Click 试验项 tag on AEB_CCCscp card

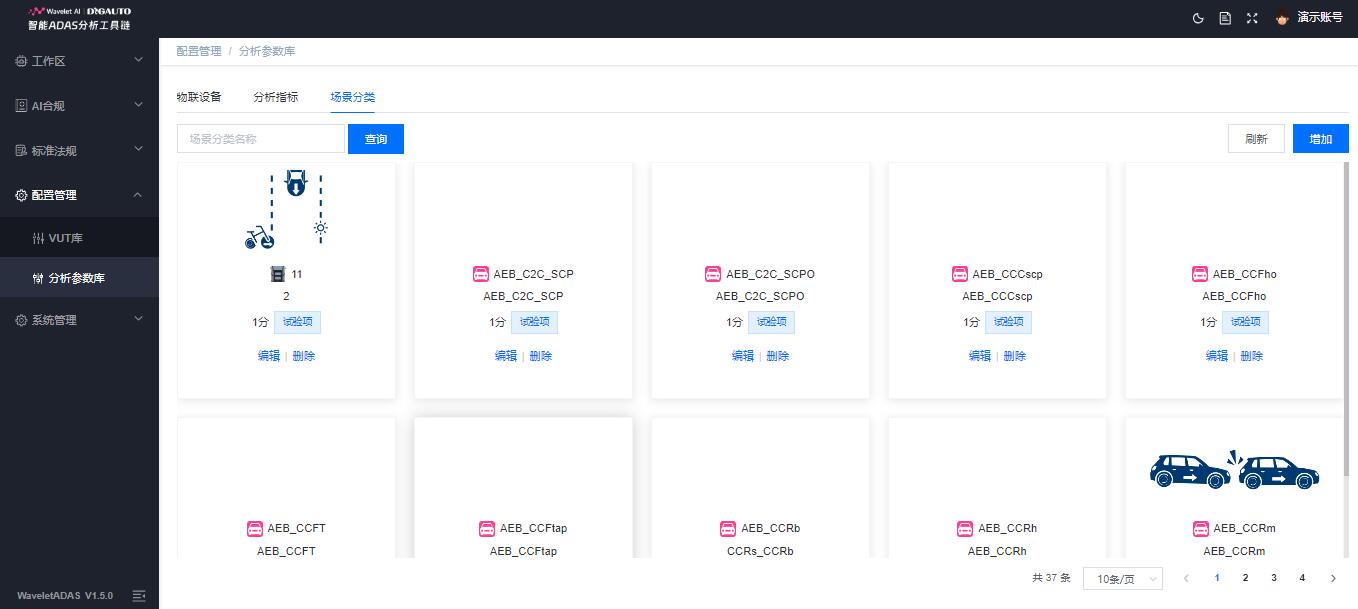click(x=1008, y=322)
